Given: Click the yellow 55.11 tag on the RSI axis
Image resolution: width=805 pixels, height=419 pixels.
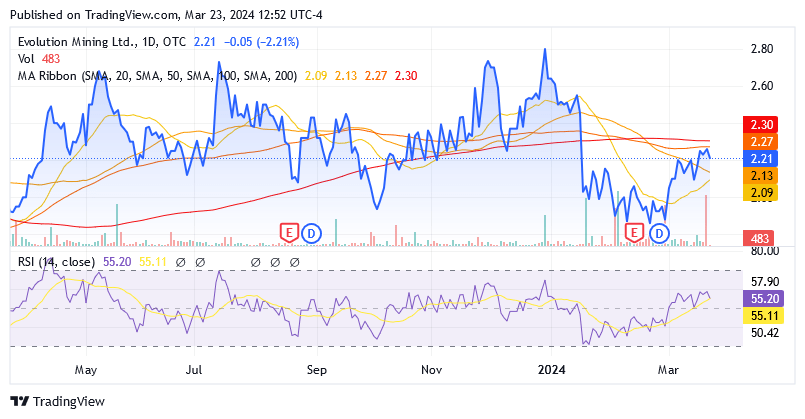Looking at the screenshot, I should 763,315.
